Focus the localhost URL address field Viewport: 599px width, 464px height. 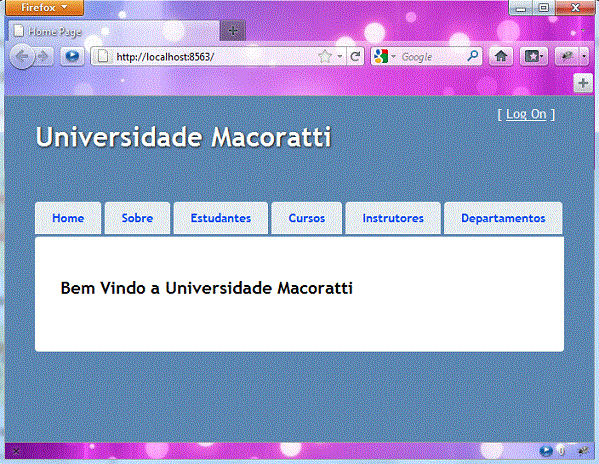pyautogui.click(x=214, y=57)
